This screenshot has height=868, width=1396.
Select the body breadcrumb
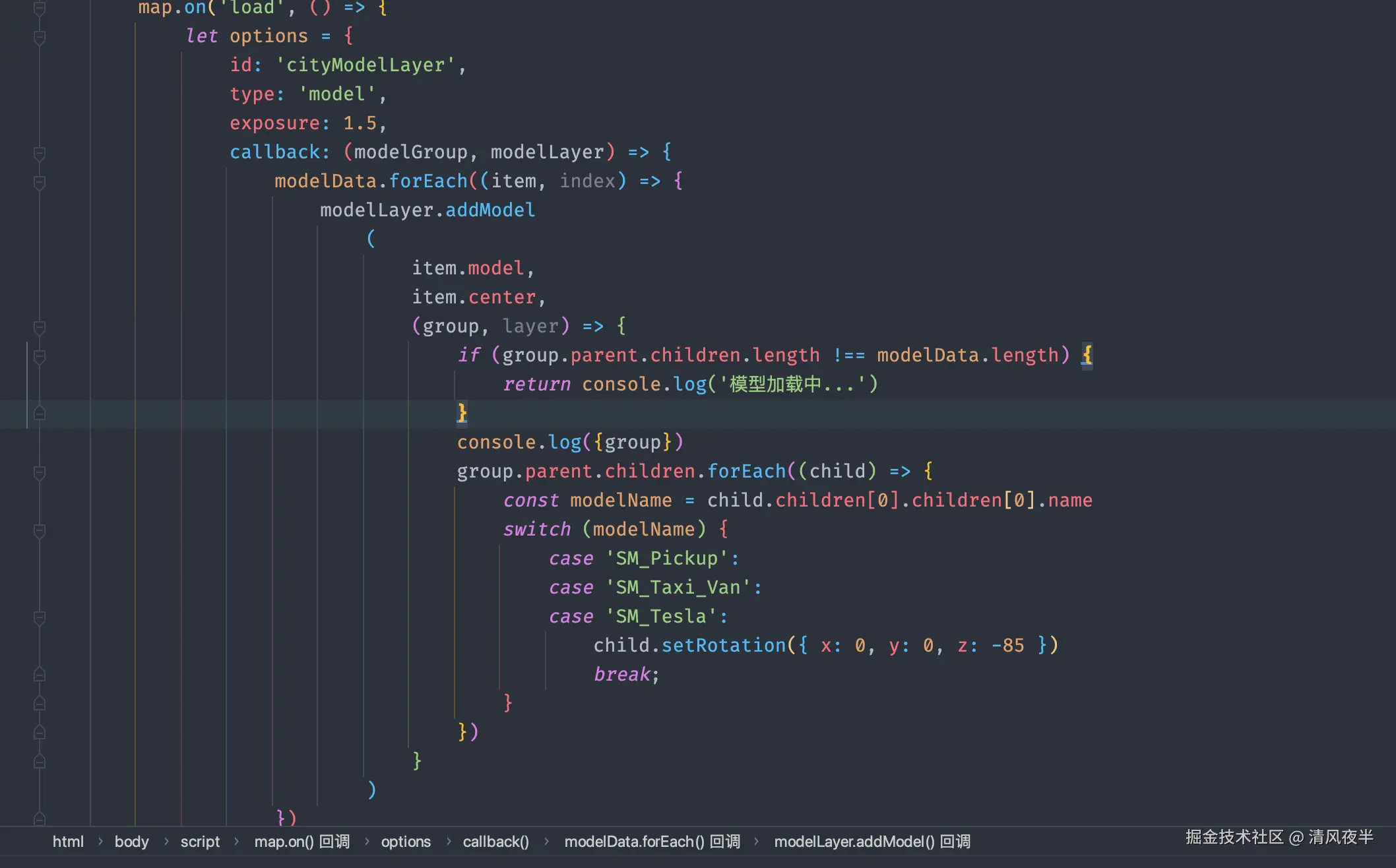[131, 842]
